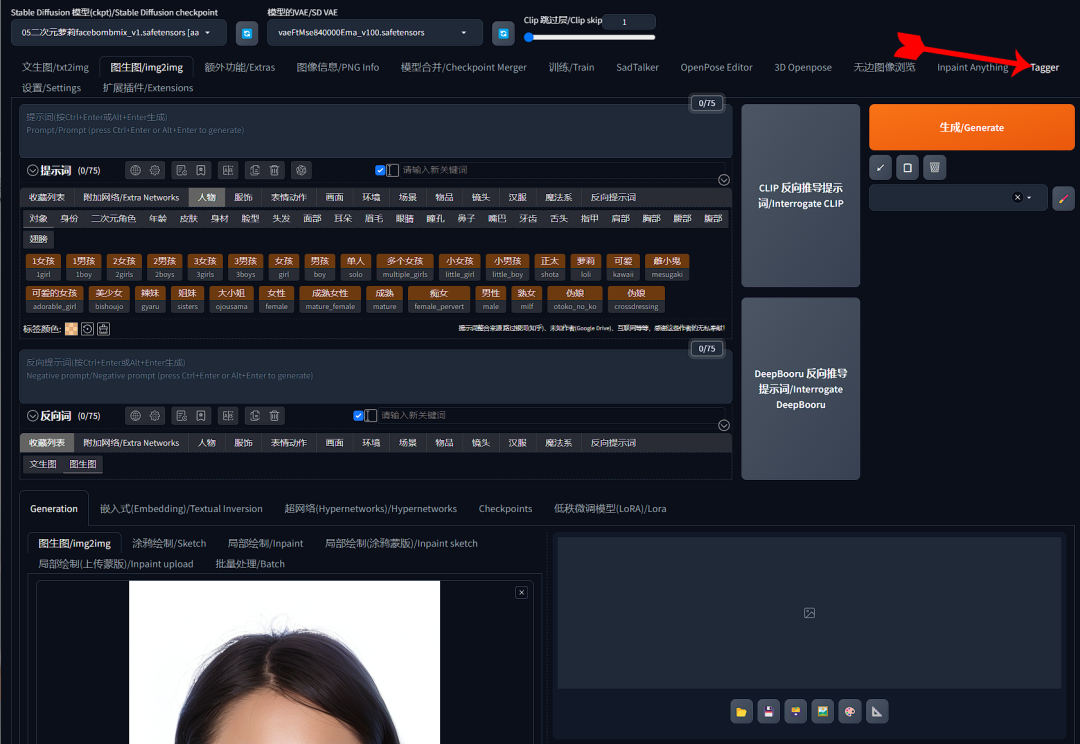Click the round chevron under the 反向词 keyword input

[x=724, y=425]
